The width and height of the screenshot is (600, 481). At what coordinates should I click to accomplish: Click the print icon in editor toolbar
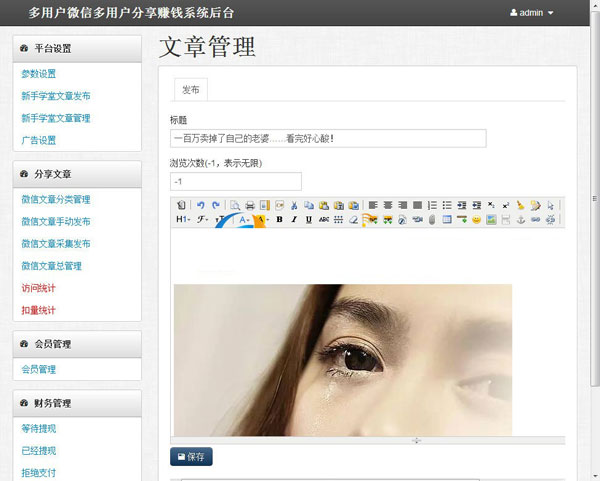250,205
